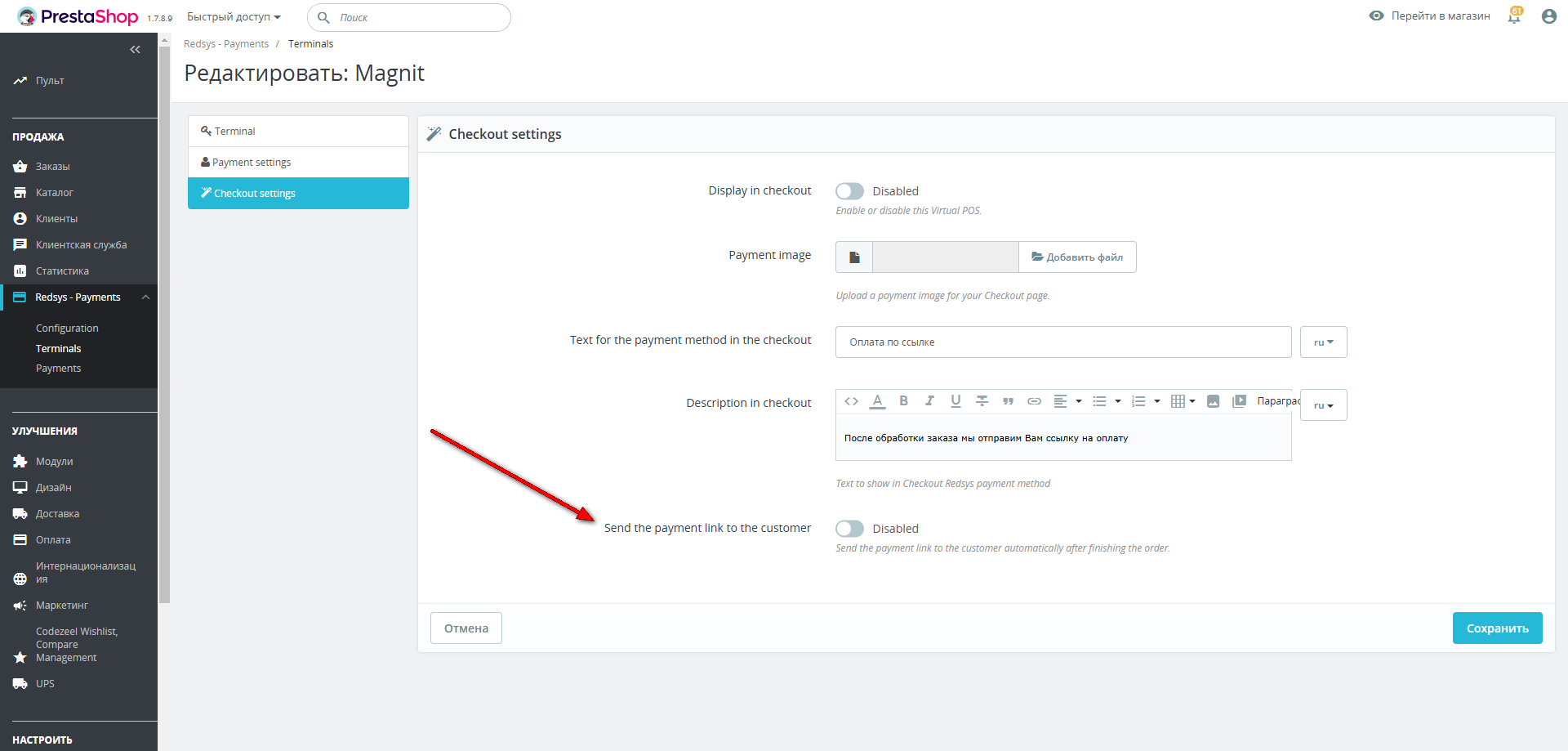Viewport: 1568px width, 751px height.
Task: Click the Сохранить button
Action: [1497, 628]
